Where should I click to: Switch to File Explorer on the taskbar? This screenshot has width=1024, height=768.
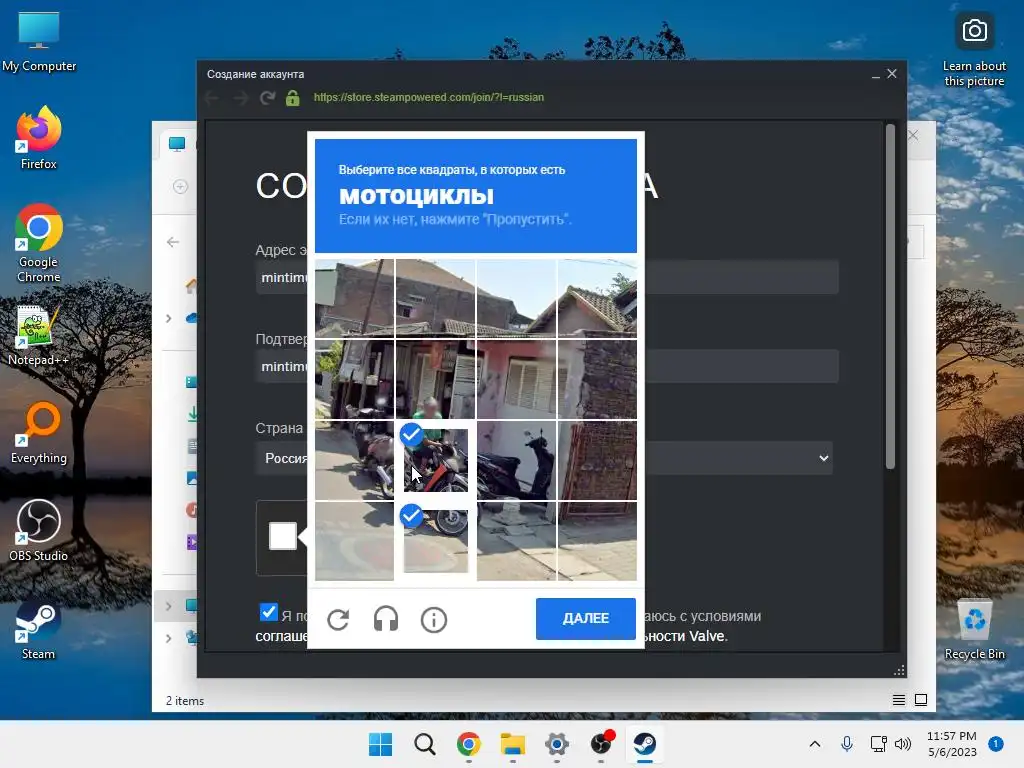[x=513, y=744]
